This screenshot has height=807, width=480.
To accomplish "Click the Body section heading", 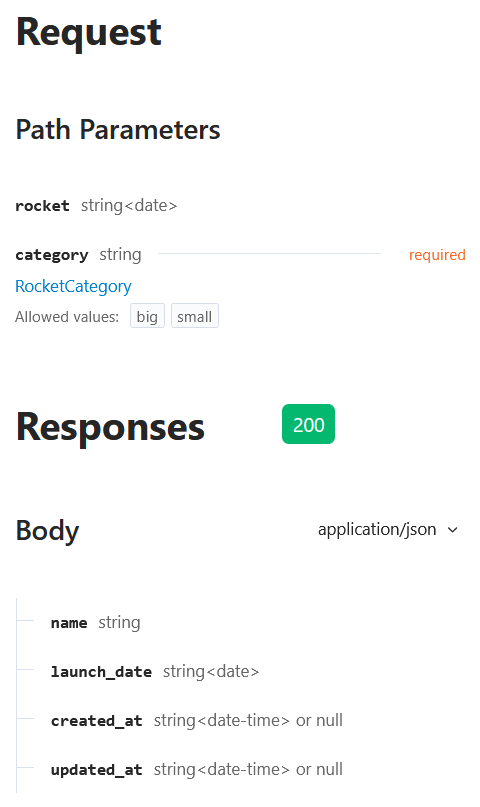I will (x=47, y=530).
